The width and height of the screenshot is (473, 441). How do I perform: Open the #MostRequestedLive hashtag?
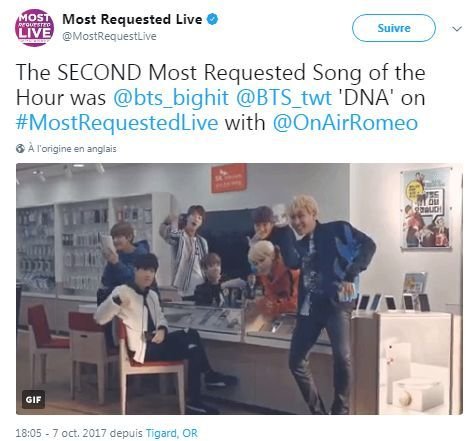117,123
